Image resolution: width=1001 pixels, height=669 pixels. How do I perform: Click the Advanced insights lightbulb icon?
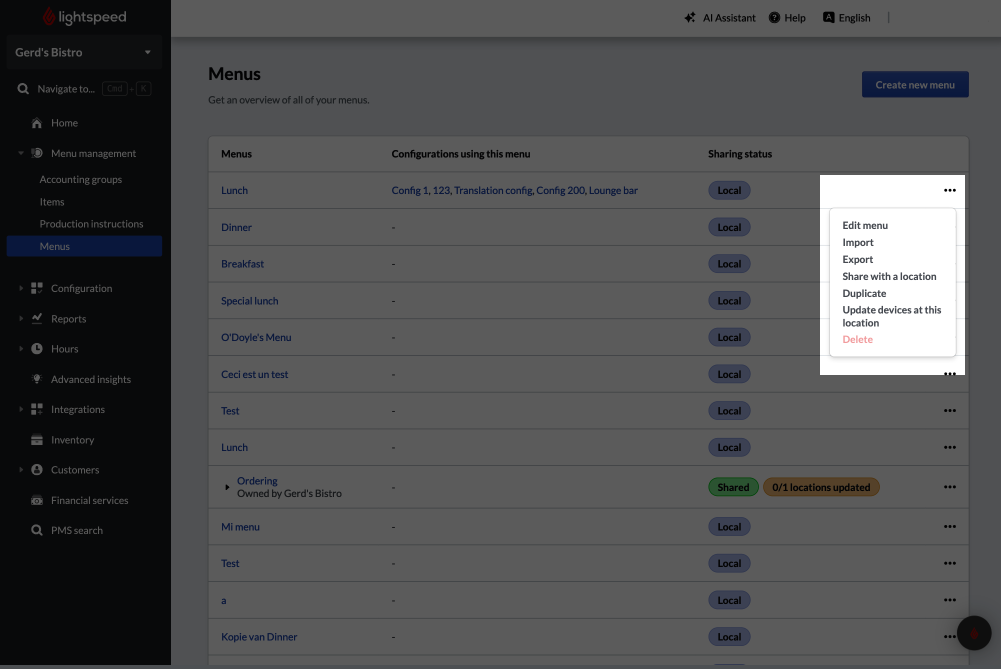click(37, 379)
